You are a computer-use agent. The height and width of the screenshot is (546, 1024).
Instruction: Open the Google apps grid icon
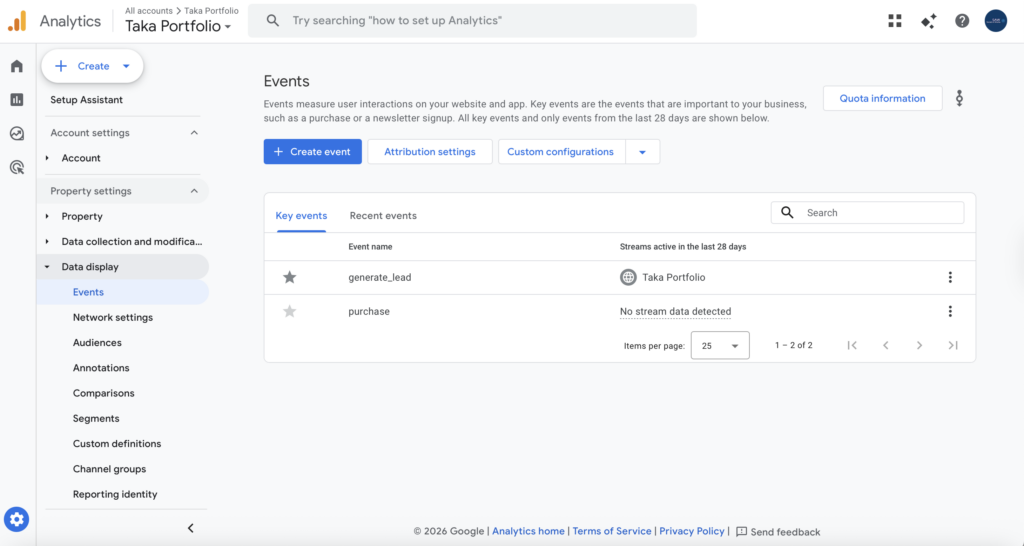coord(895,21)
